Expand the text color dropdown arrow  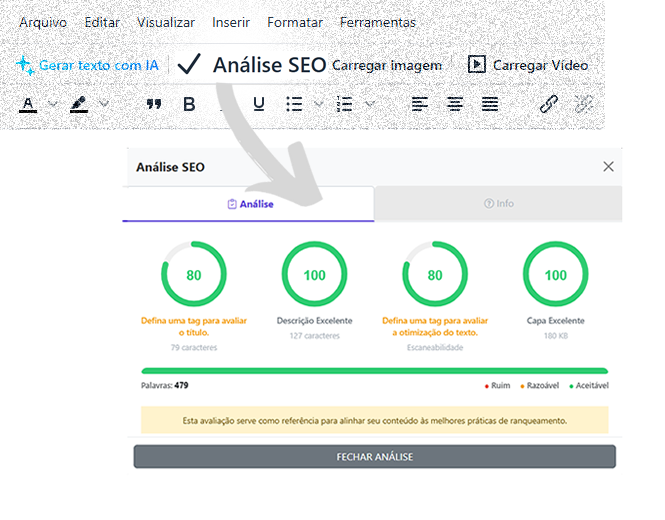coord(53,103)
